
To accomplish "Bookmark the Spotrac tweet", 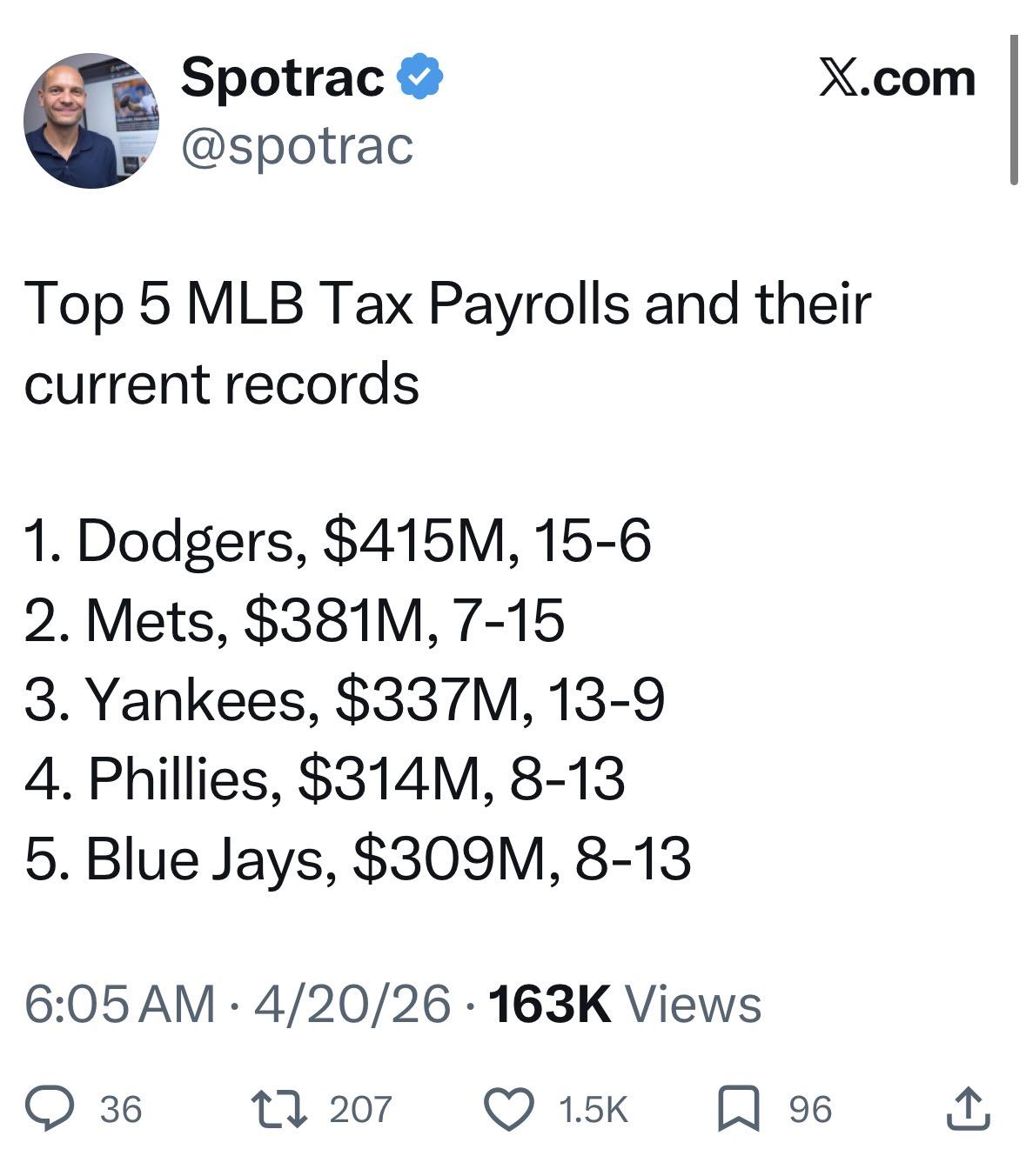I will click(738, 1109).
